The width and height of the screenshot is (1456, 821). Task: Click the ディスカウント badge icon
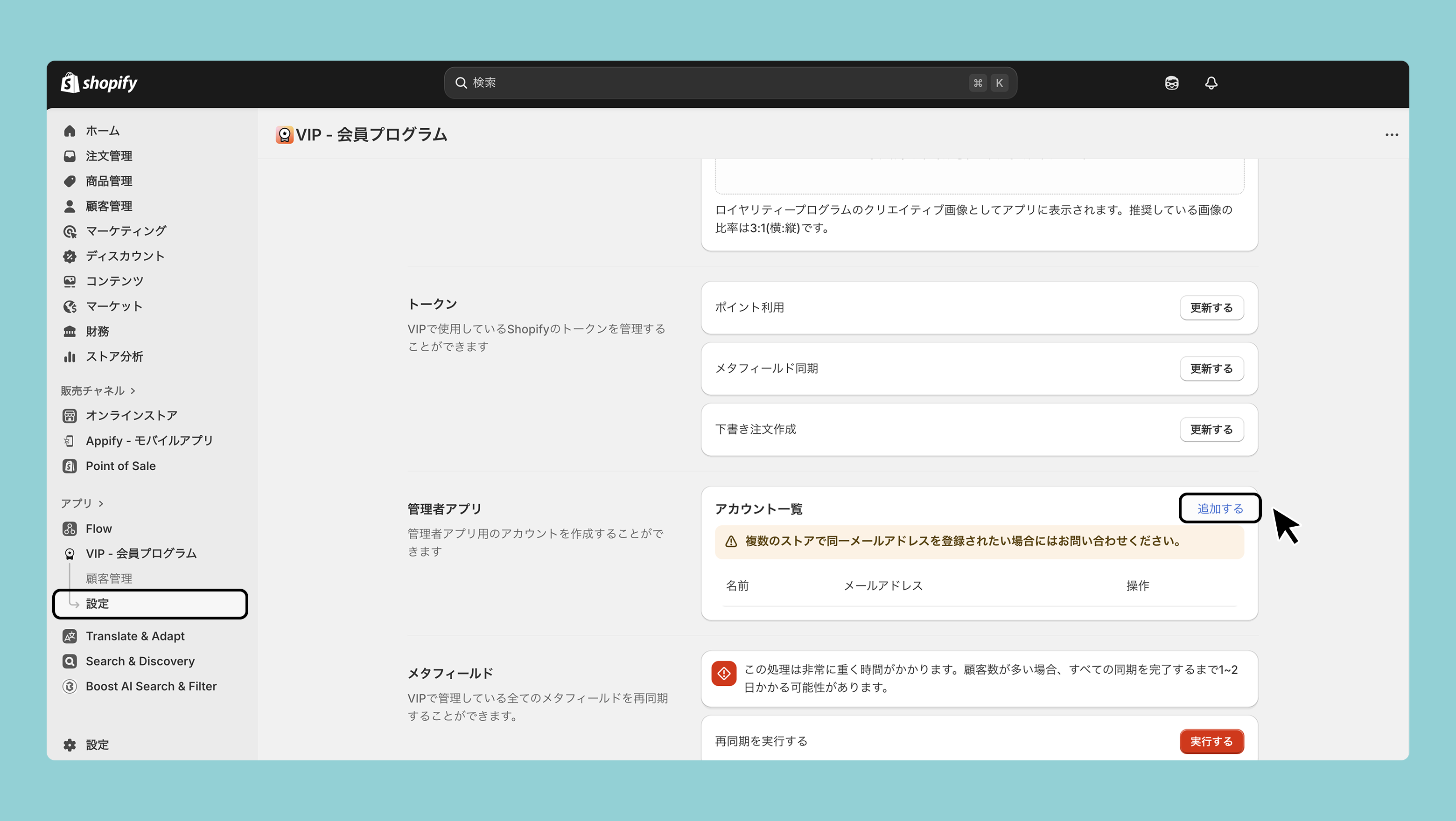click(x=70, y=257)
